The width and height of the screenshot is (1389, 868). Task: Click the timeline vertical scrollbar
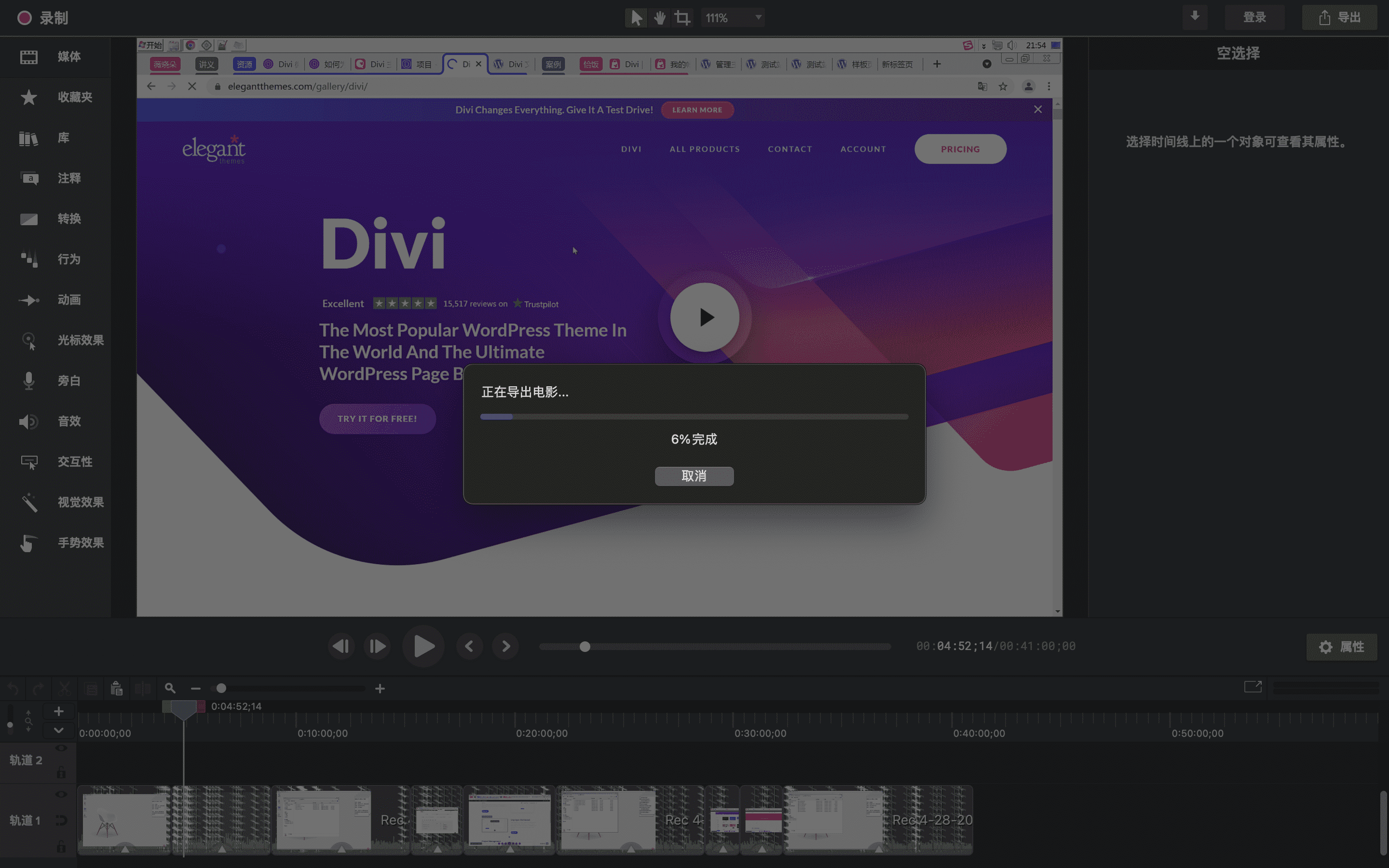(1383, 823)
